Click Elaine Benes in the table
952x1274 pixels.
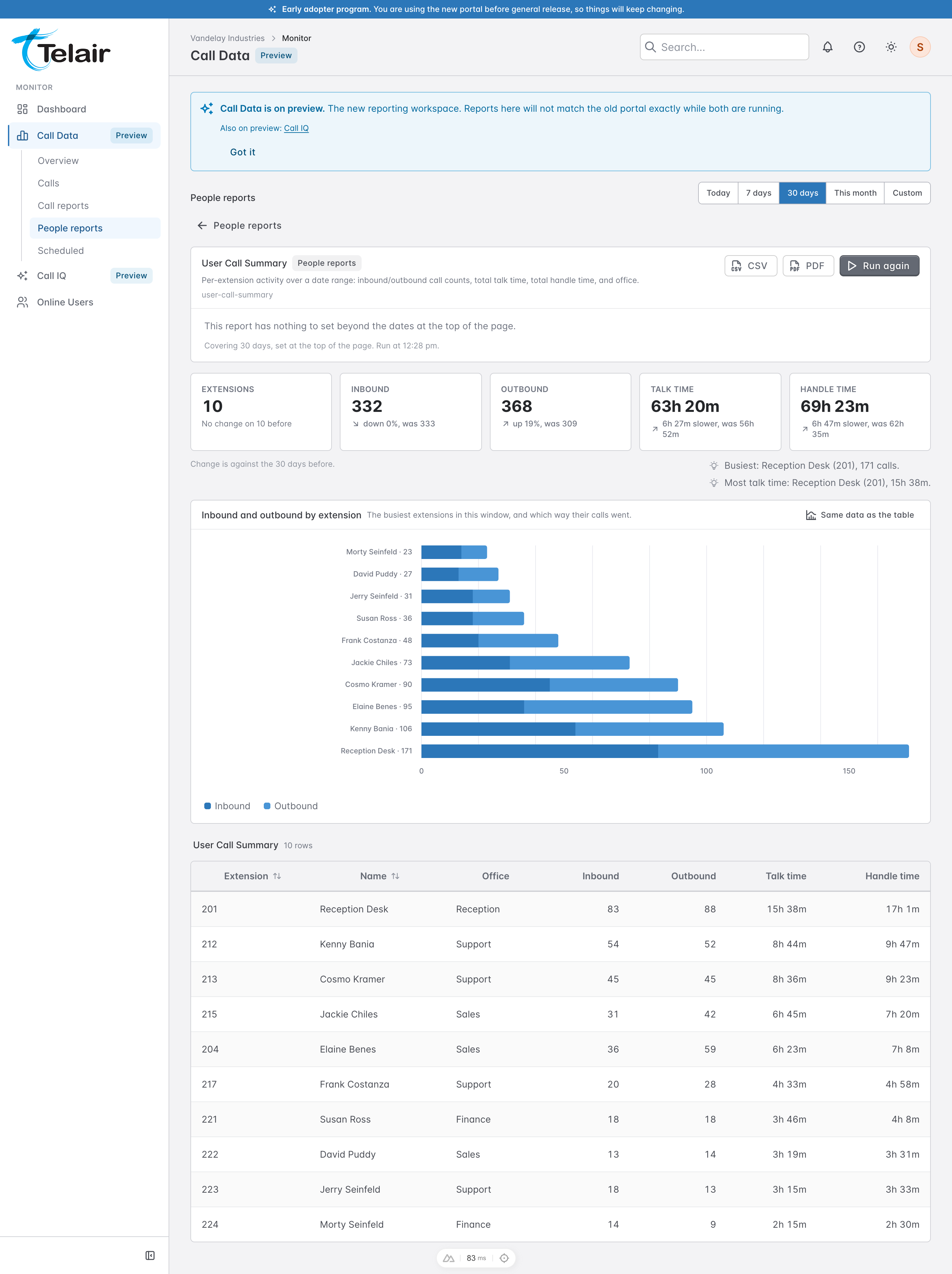coord(347,1049)
